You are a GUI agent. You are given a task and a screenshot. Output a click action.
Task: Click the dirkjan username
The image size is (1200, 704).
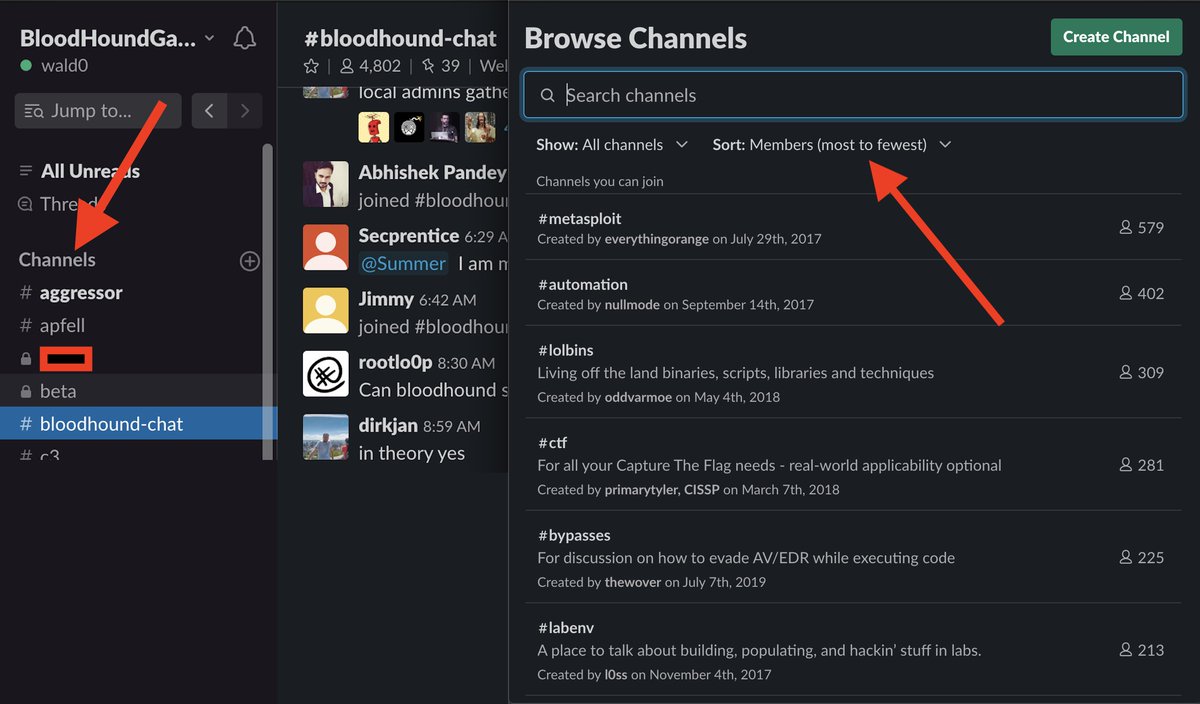pyautogui.click(x=388, y=425)
